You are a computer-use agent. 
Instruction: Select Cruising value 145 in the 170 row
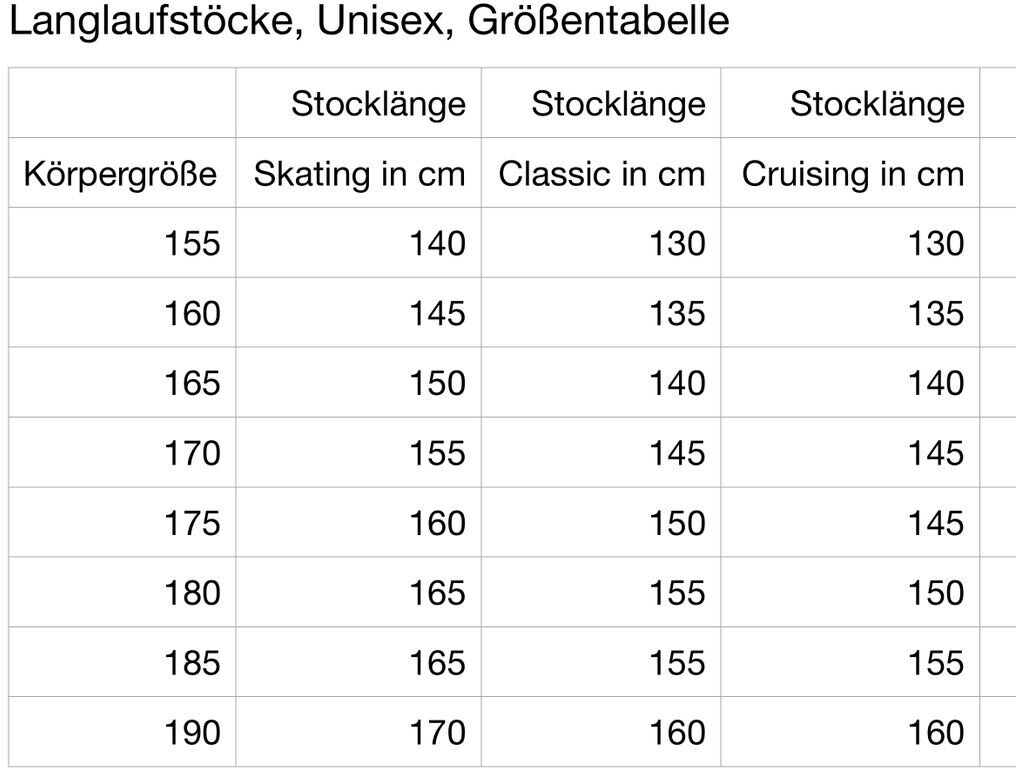(x=936, y=454)
